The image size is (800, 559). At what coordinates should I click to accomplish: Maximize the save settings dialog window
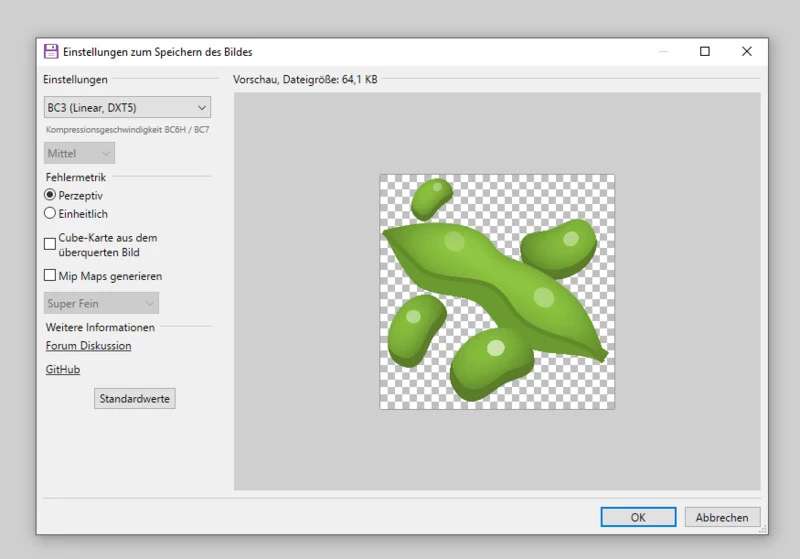[x=705, y=51]
